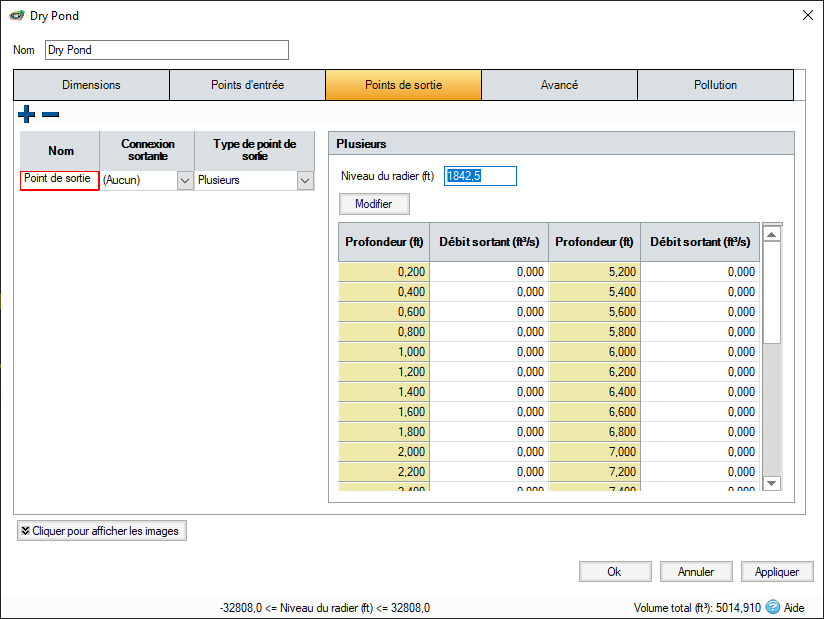Image resolution: width=824 pixels, height=619 pixels.
Task: Click depth cell 0,600
Action: pyautogui.click(x=384, y=312)
